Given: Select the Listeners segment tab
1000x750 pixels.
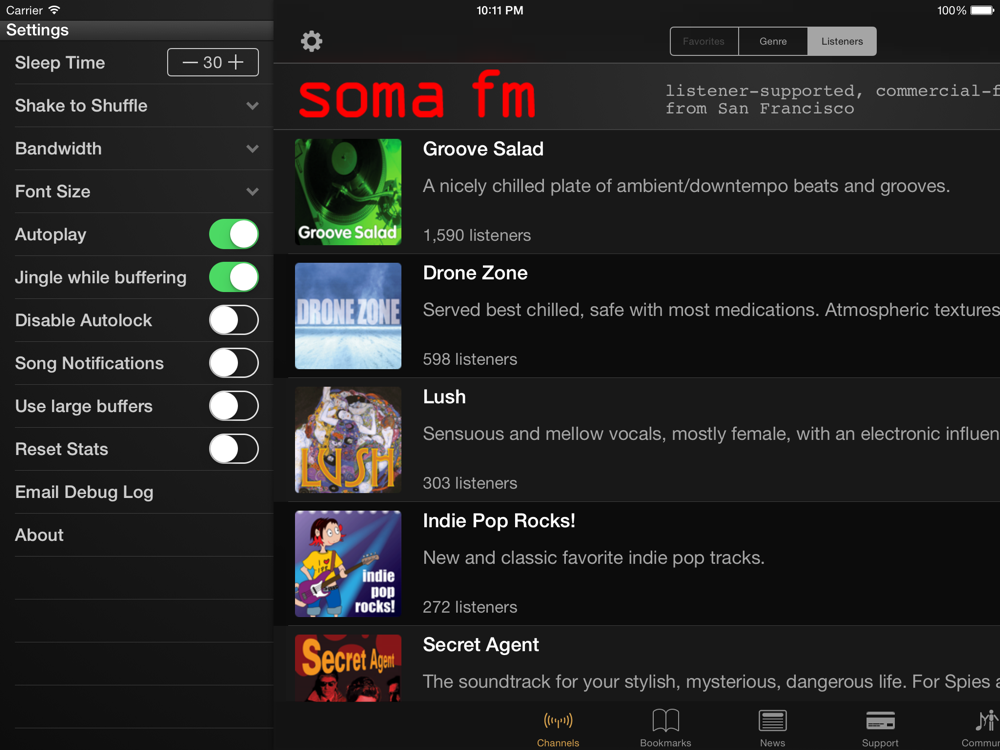Looking at the screenshot, I should coord(842,41).
